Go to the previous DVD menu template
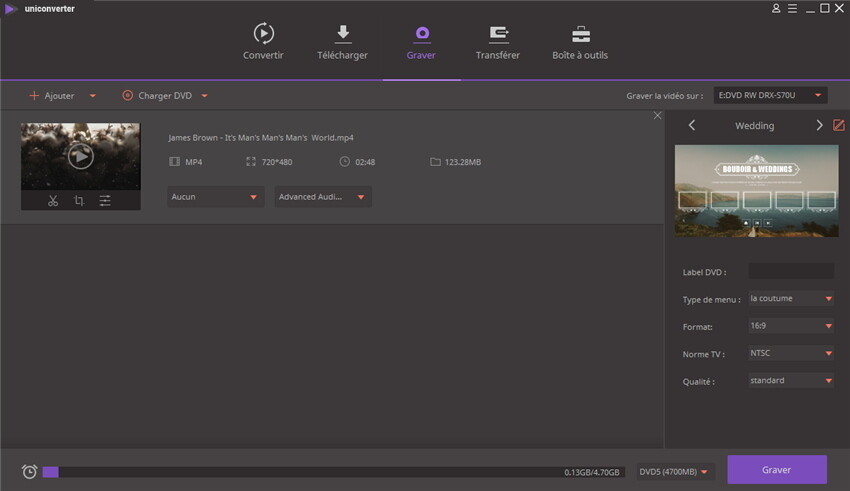 pyautogui.click(x=692, y=126)
